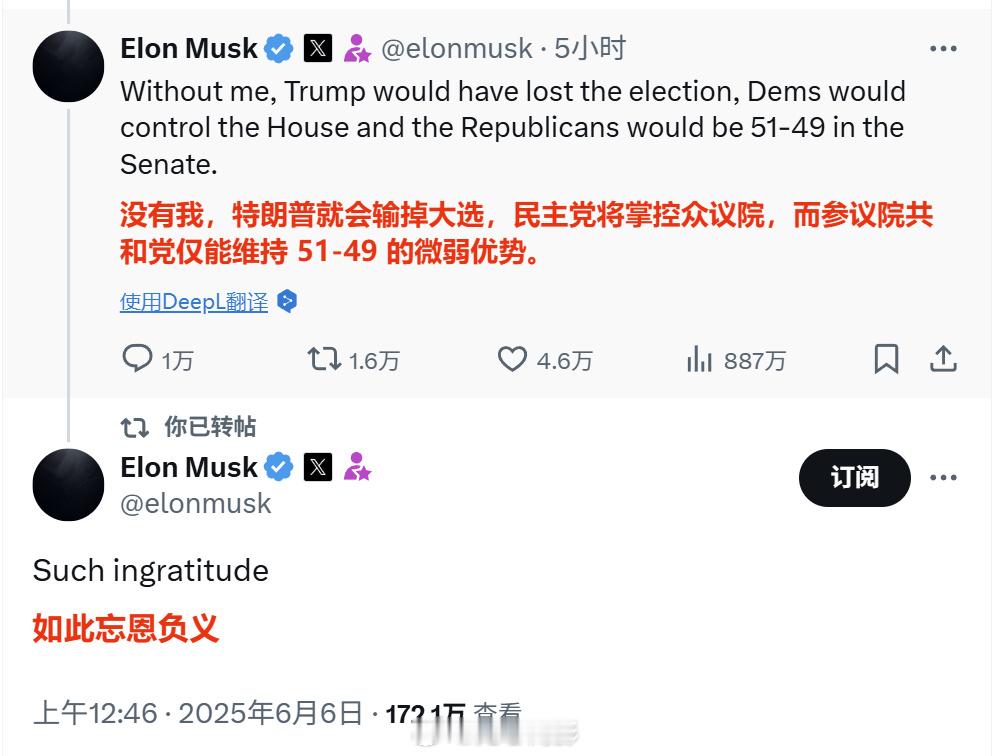The height and width of the screenshot is (756, 993).
Task: Click the purple person-star icon in top tweet
Action: click(x=357, y=48)
